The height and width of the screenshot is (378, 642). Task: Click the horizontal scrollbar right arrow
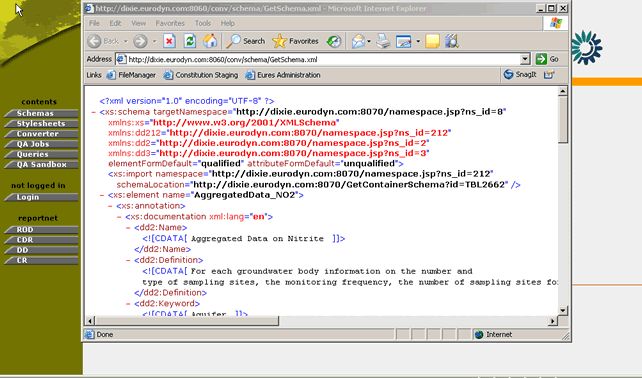click(x=553, y=321)
